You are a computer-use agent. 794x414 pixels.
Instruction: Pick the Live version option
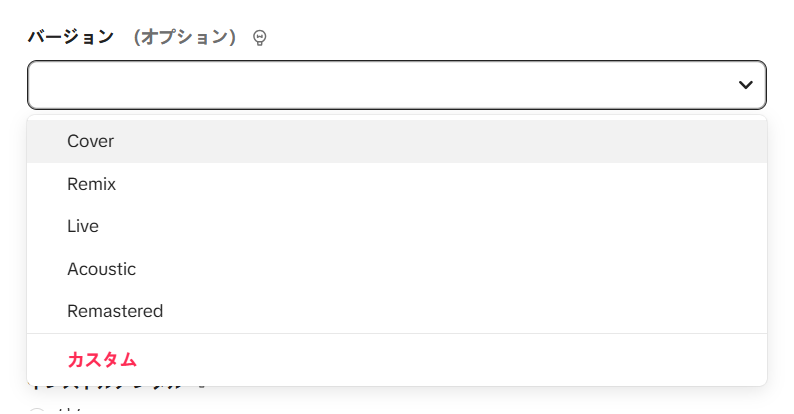(83, 226)
